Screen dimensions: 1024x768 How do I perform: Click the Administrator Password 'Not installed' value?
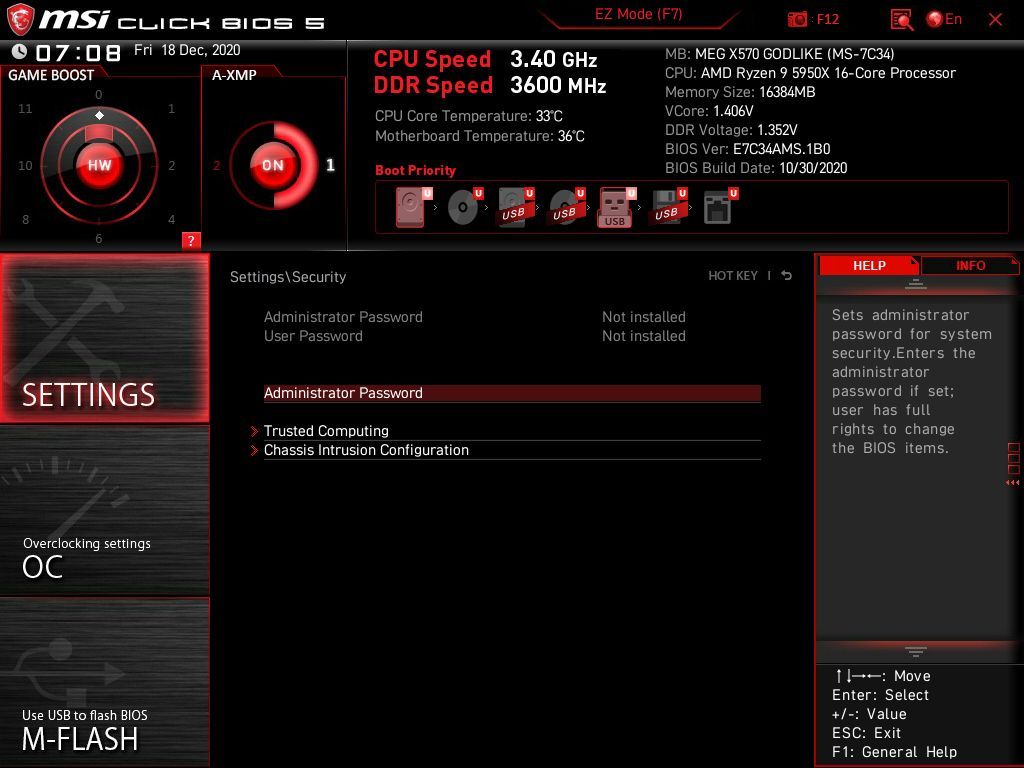(643, 317)
